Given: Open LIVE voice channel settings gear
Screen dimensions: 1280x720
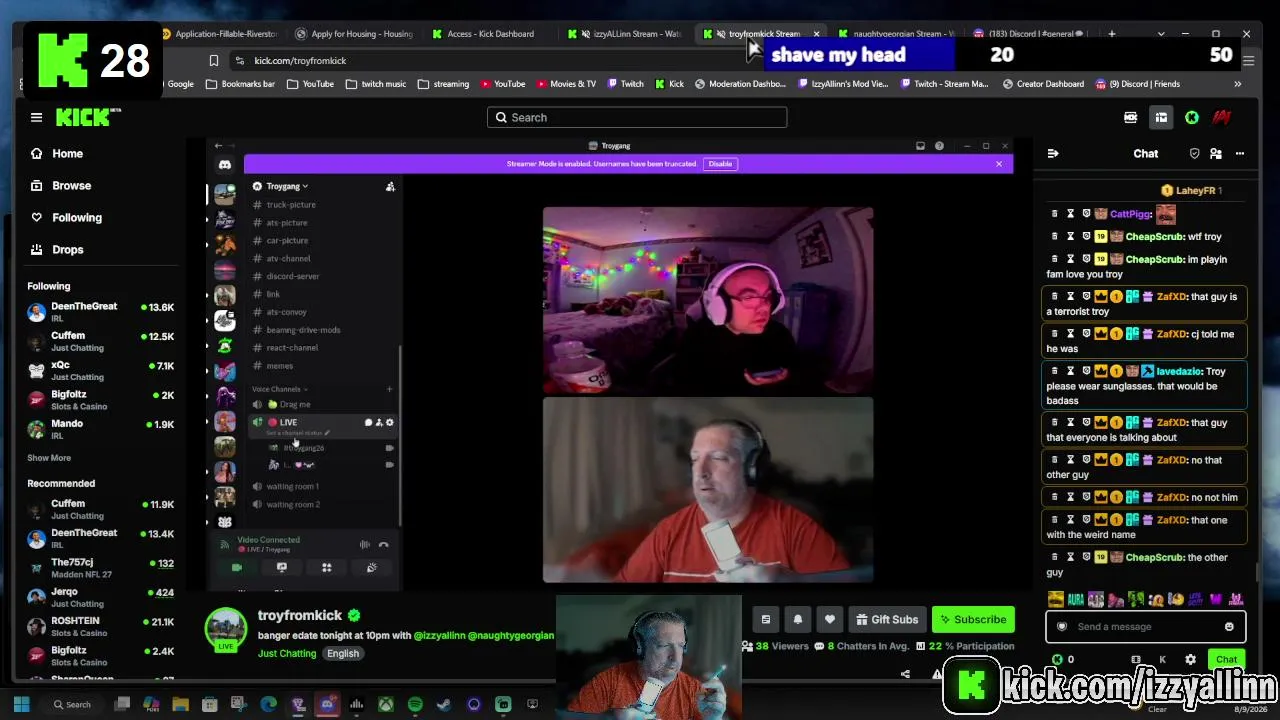Looking at the screenshot, I should 390,423.
